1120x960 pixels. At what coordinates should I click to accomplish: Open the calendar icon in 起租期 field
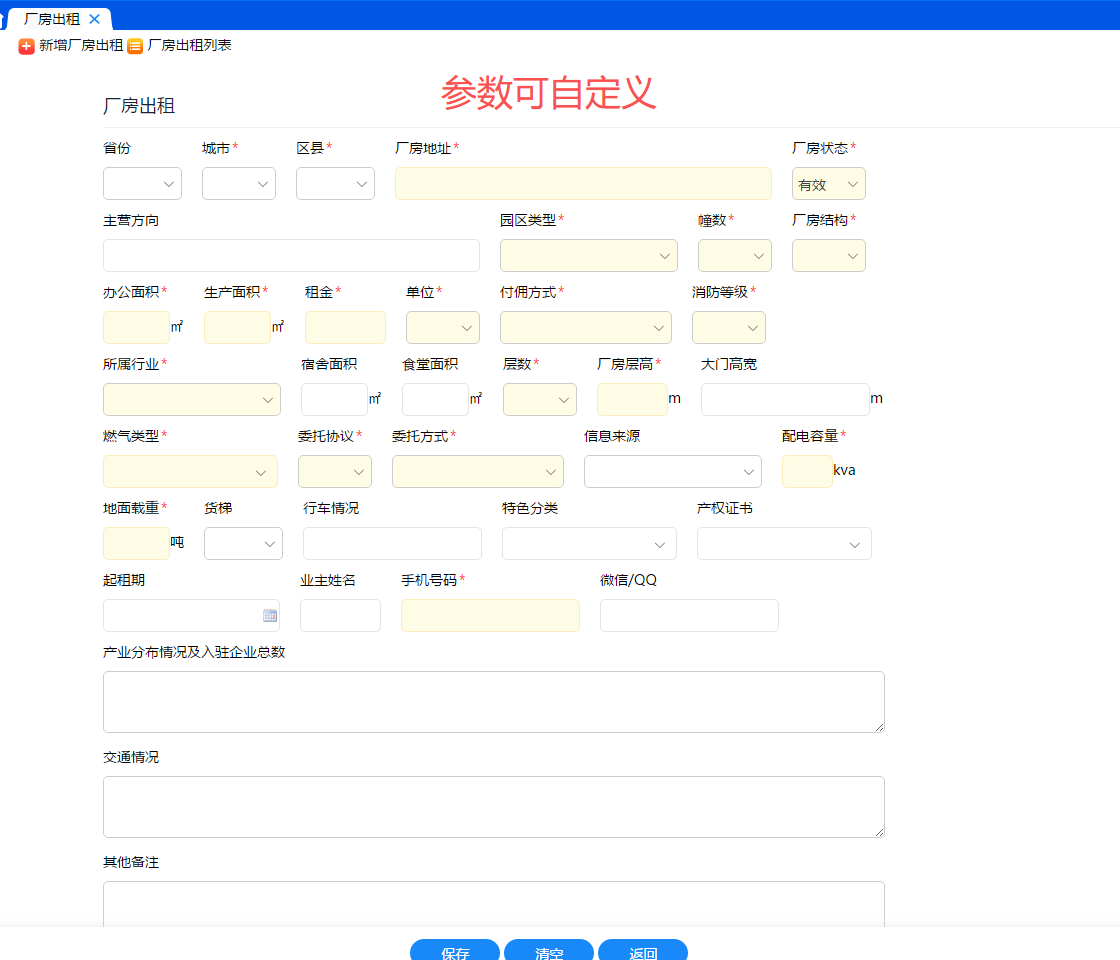click(270, 616)
